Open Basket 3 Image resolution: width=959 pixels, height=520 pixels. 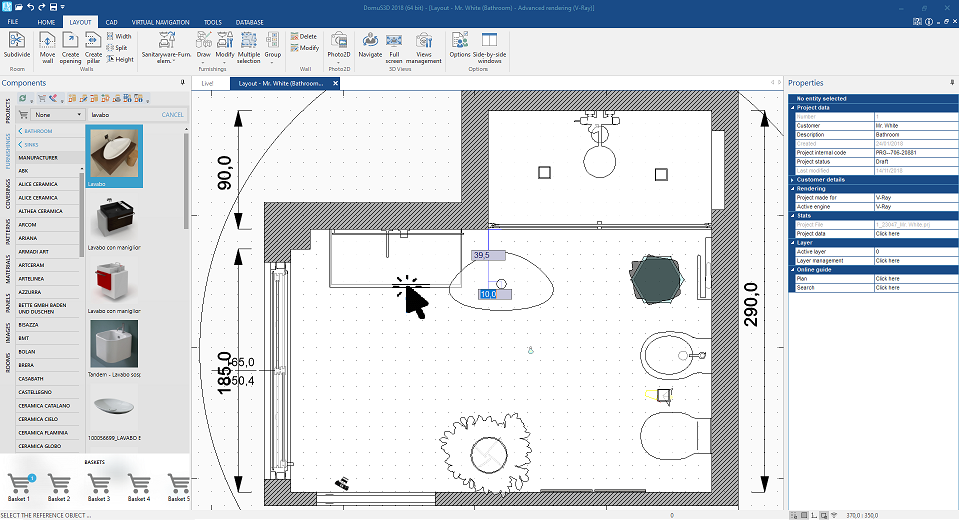pos(98,487)
